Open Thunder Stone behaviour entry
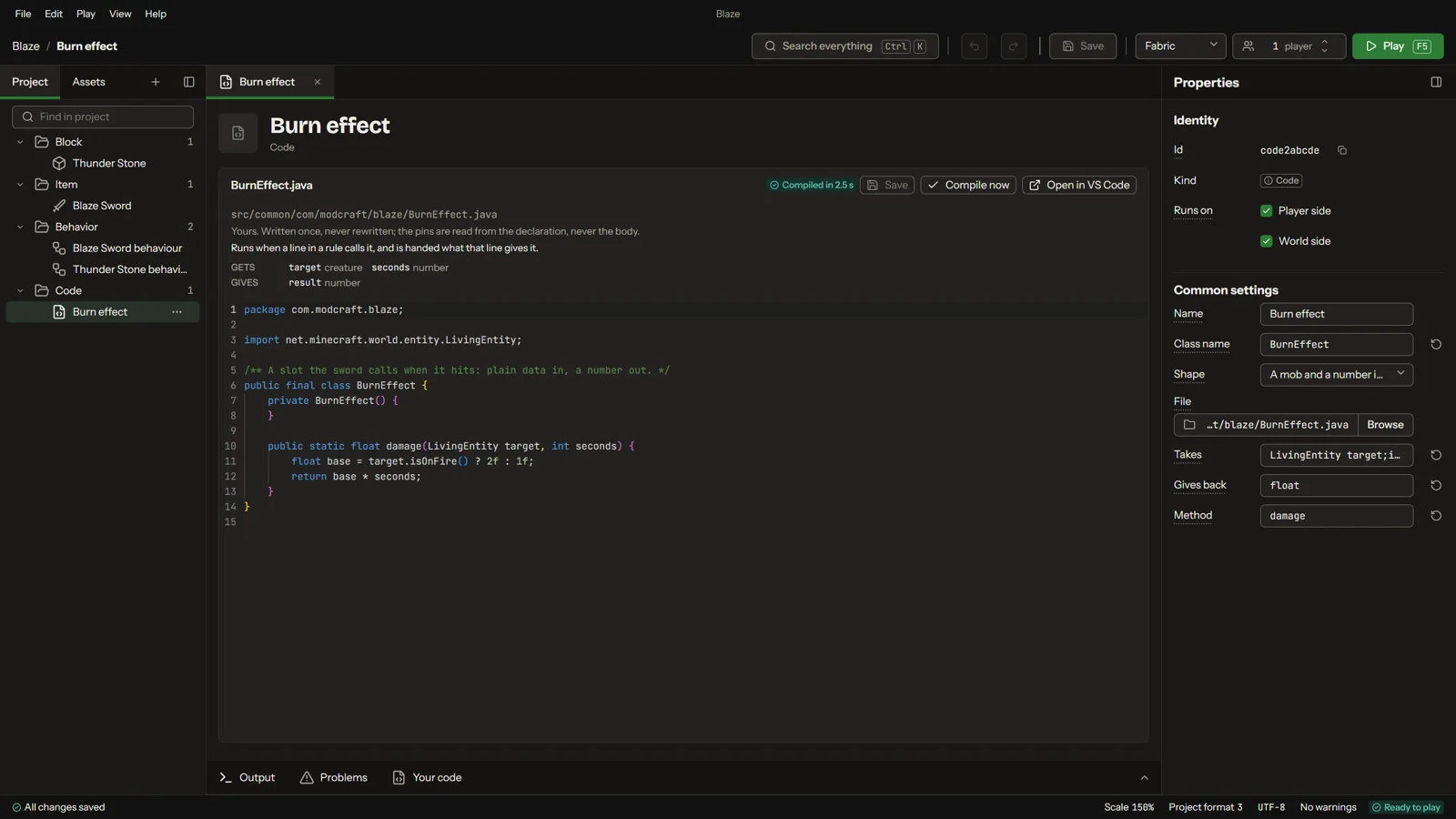The height and width of the screenshot is (819, 1456). point(103,269)
